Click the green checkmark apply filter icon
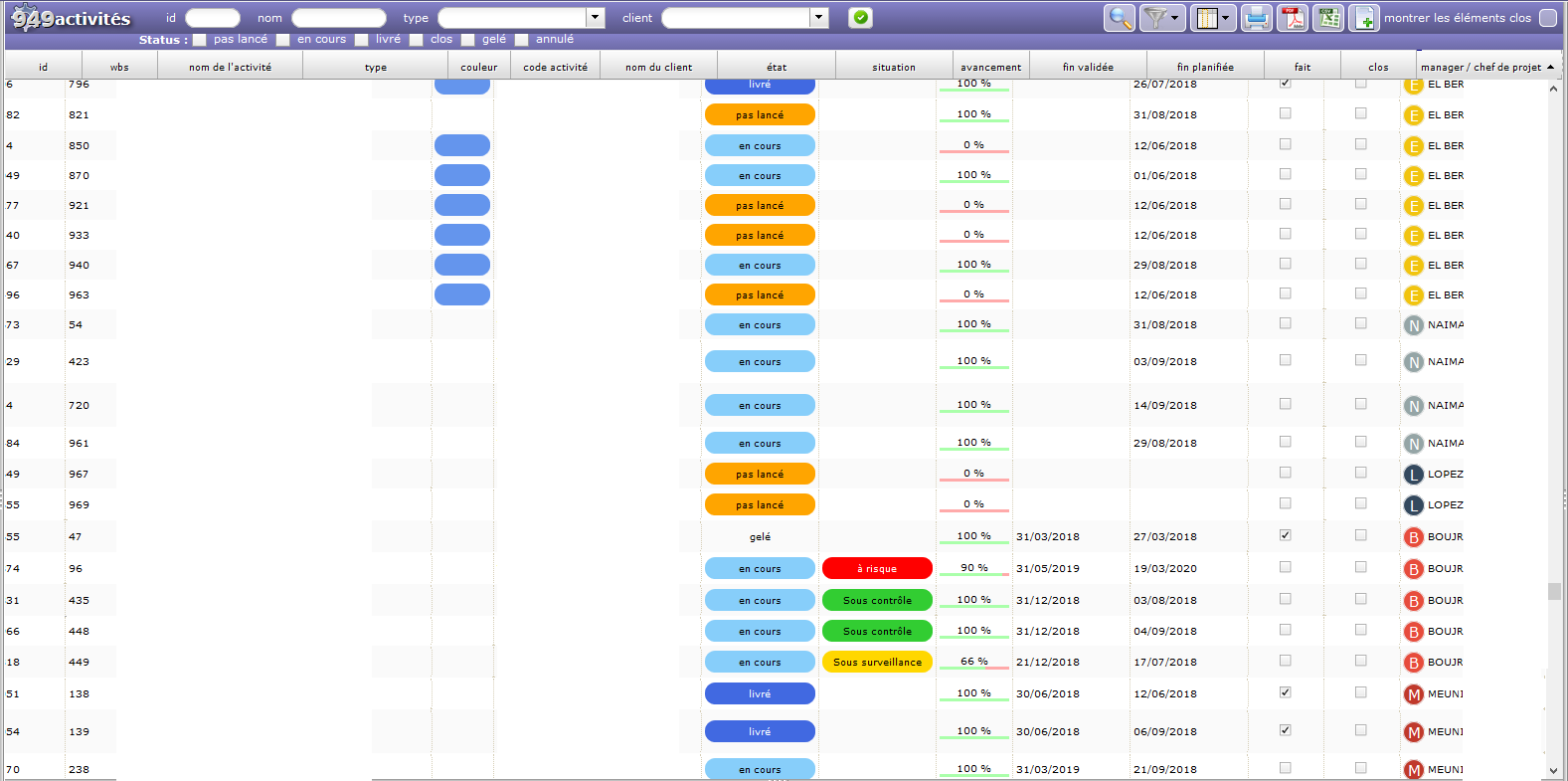This screenshot has height=781, width=1568. (861, 17)
